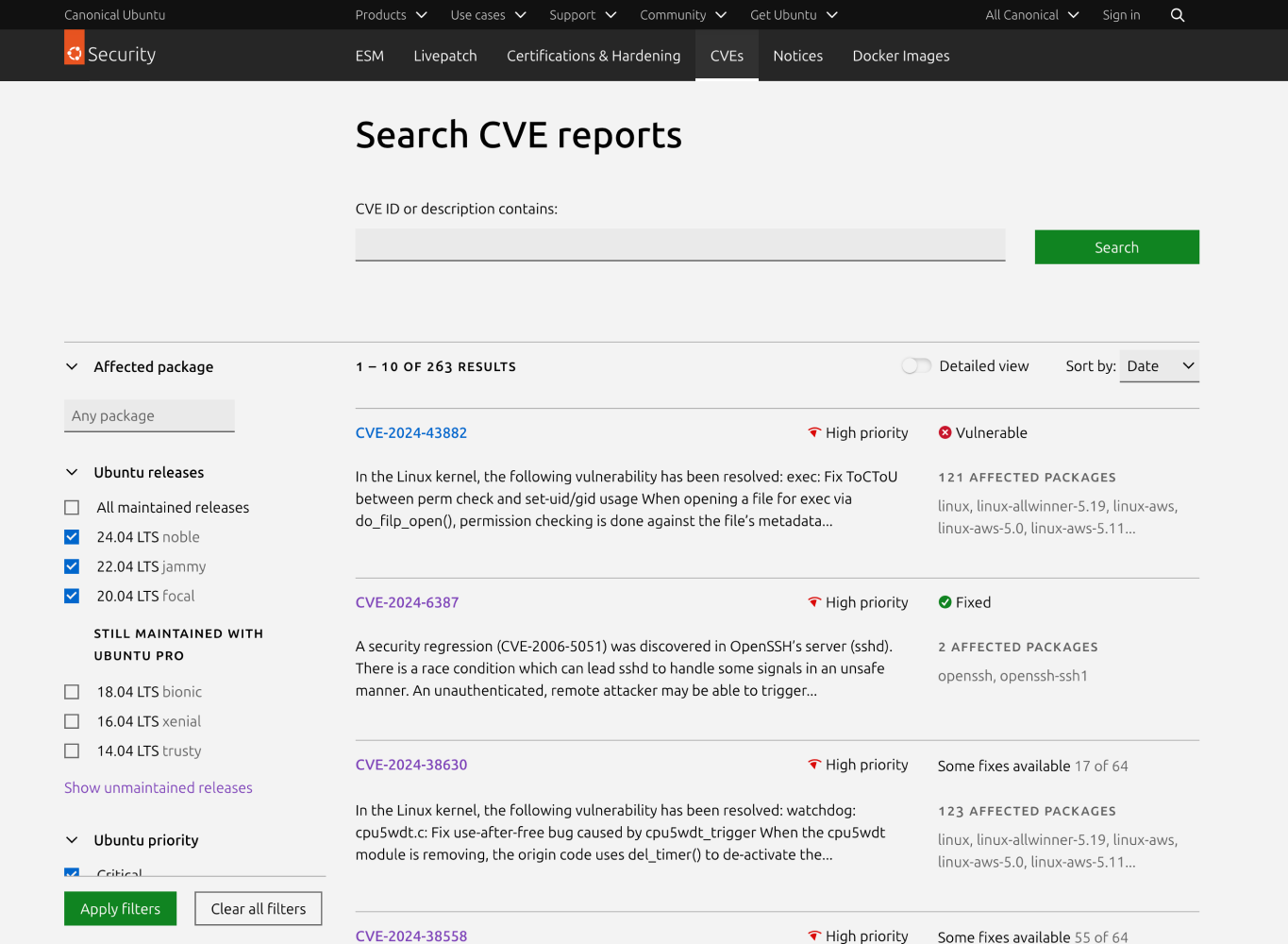Click the red Vulnerable status icon
Screen dimensions: 1288x944
[945, 432]
